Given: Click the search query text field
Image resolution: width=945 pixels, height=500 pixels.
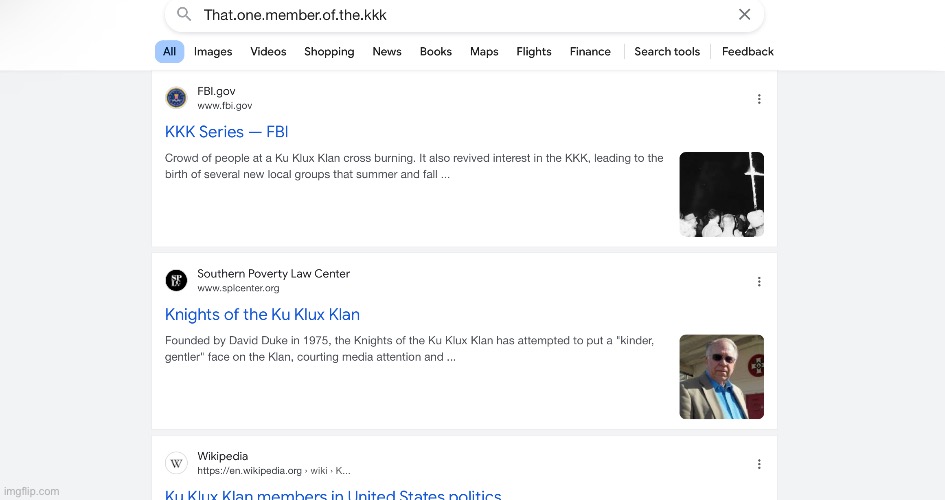Looking at the screenshot, I should pyautogui.click(x=464, y=15).
